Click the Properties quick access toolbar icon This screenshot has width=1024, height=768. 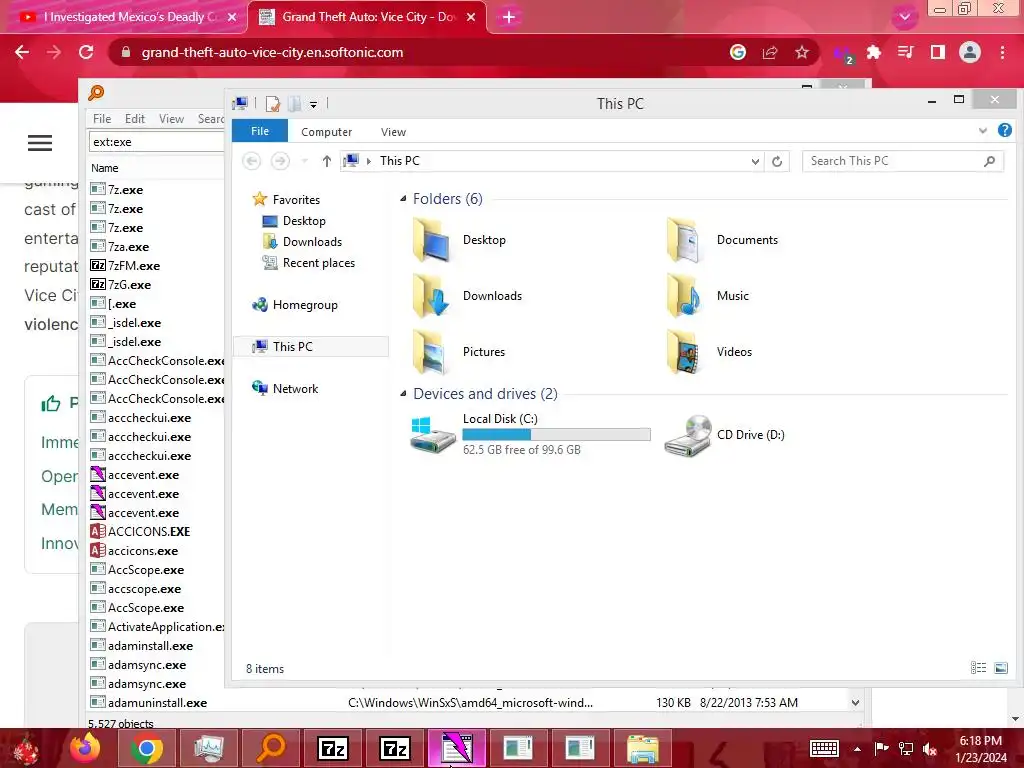272,104
